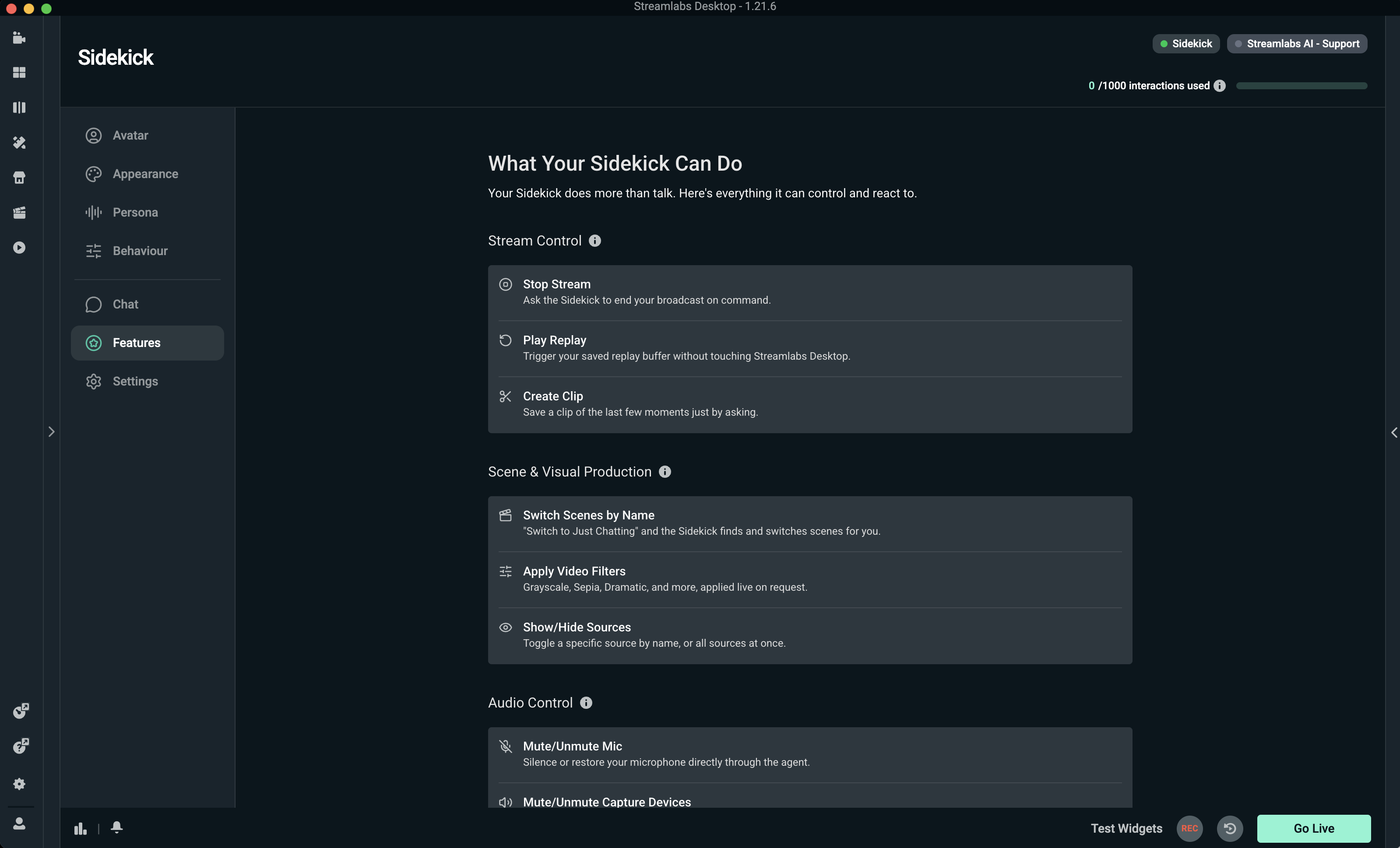
Task: Open the notifications bell icon
Action: tap(116, 827)
